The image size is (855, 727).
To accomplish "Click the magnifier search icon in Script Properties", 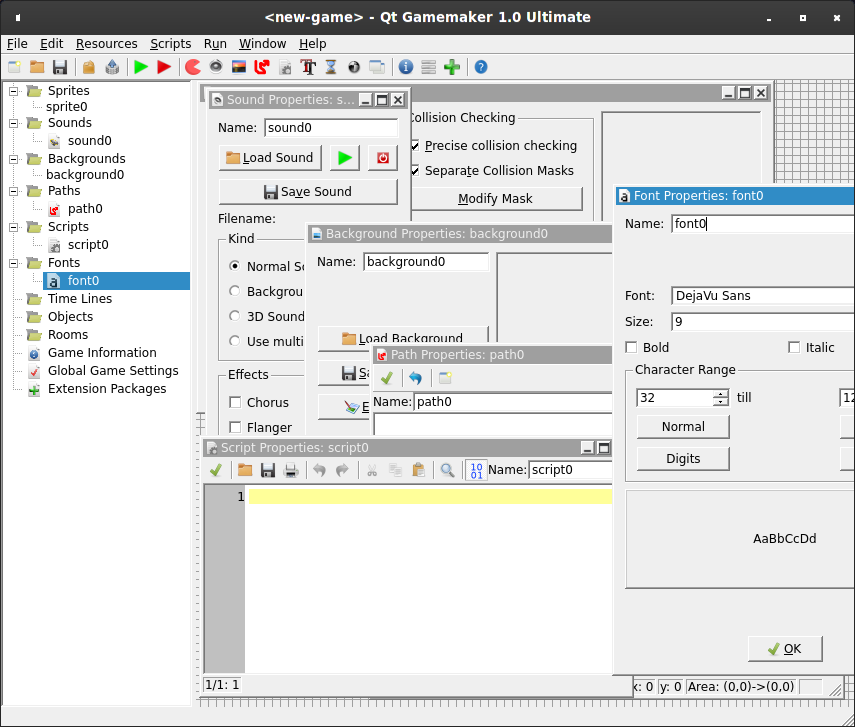I will point(448,470).
